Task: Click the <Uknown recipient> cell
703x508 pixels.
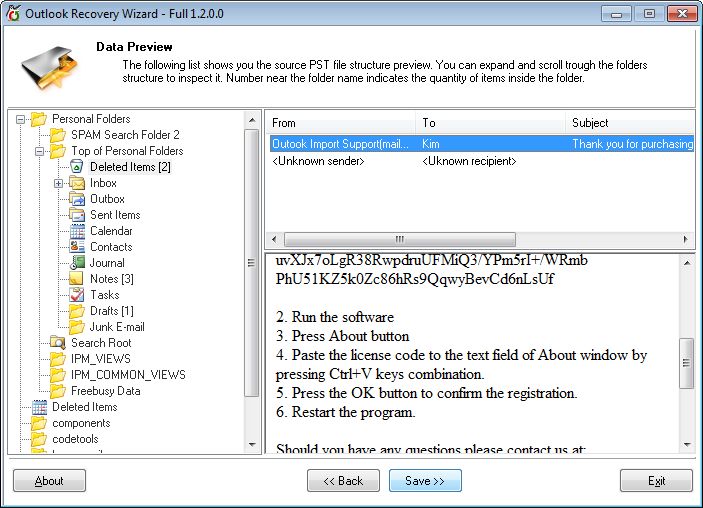Action: 469,161
